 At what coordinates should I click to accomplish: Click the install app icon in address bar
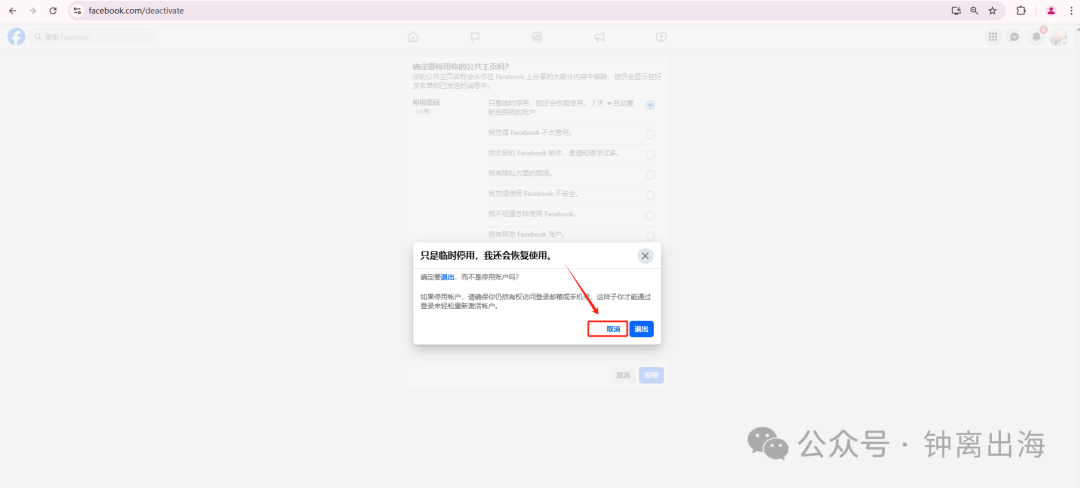pos(956,11)
